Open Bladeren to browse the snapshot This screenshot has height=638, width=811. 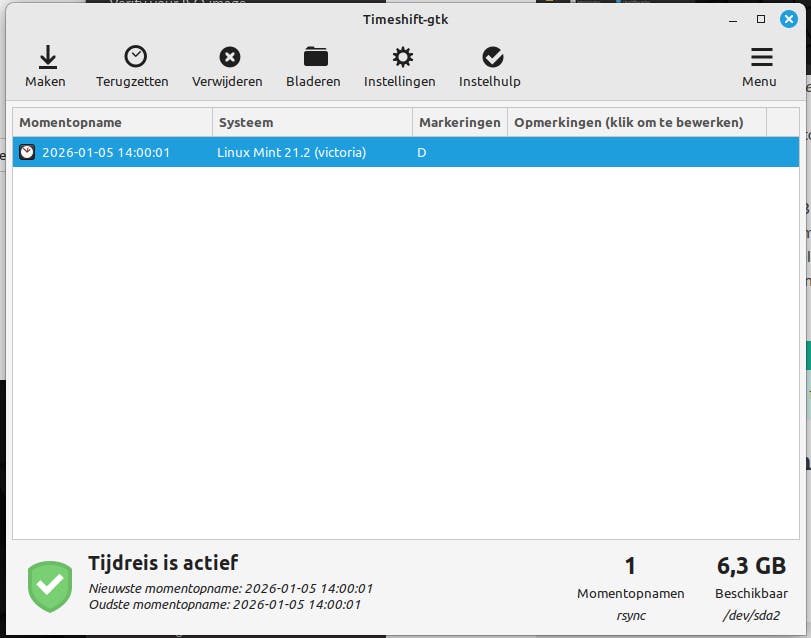click(313, 67)
